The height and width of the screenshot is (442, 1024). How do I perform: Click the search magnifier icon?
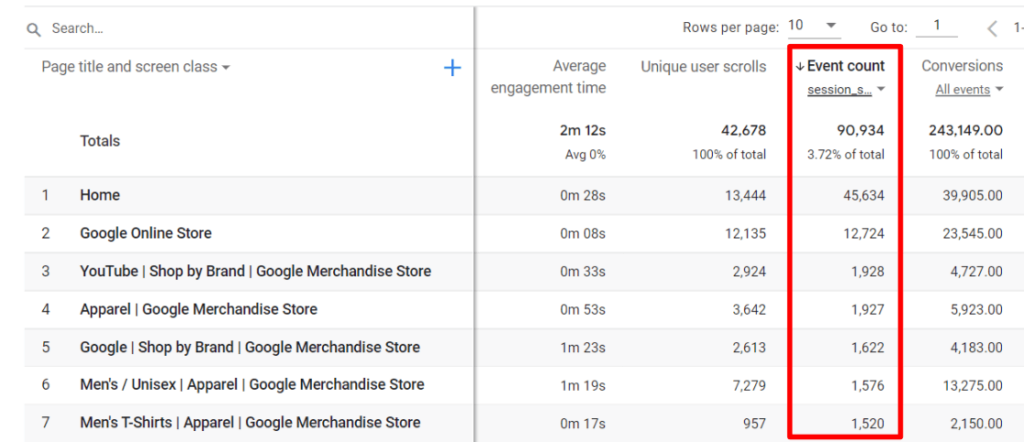33,29
